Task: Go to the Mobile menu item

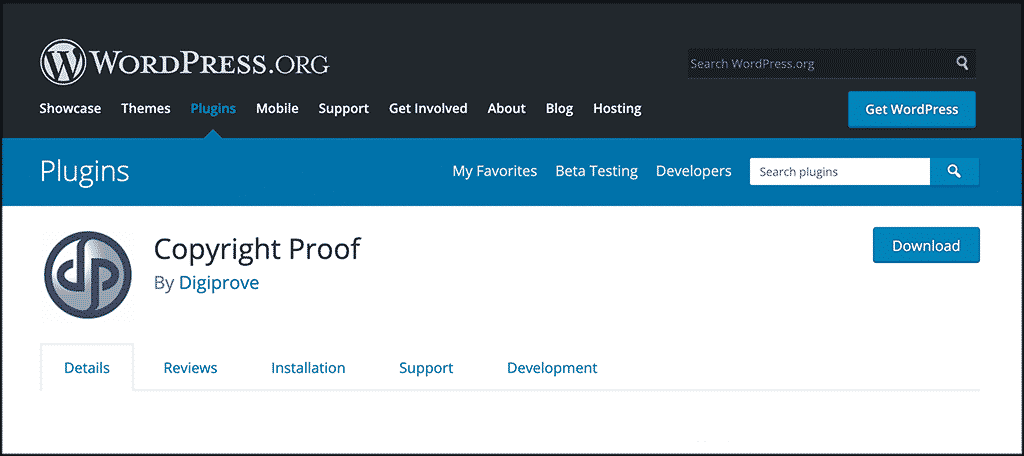Action: pos(277,108)
